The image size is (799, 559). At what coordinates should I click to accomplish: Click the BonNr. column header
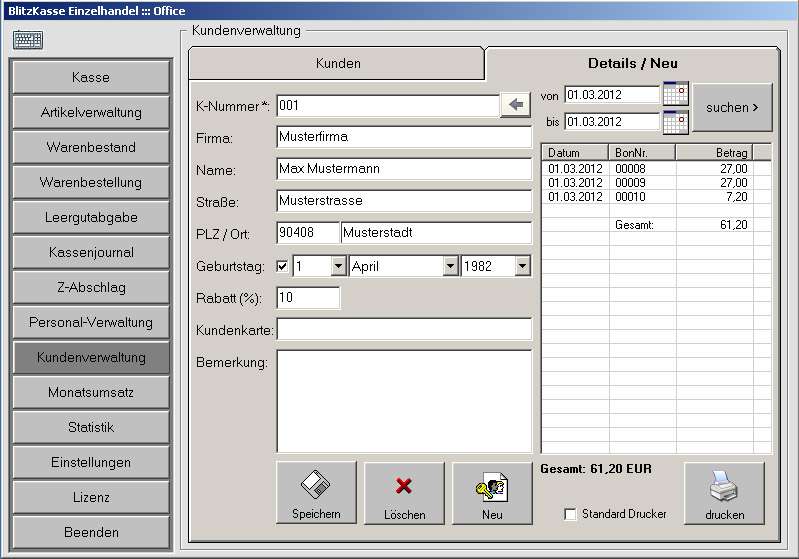tap(643, 152)
